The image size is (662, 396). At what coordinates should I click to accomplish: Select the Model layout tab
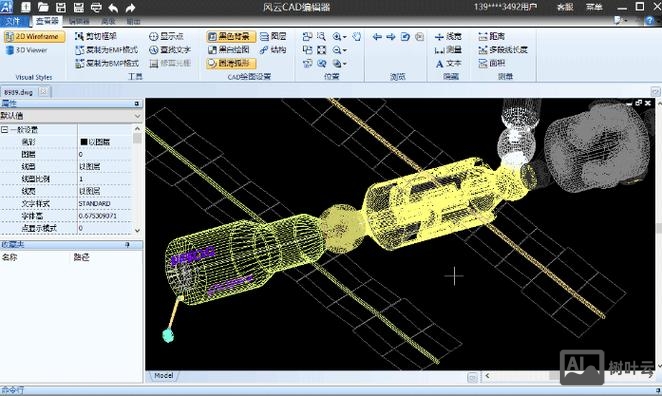coord(163,375)
